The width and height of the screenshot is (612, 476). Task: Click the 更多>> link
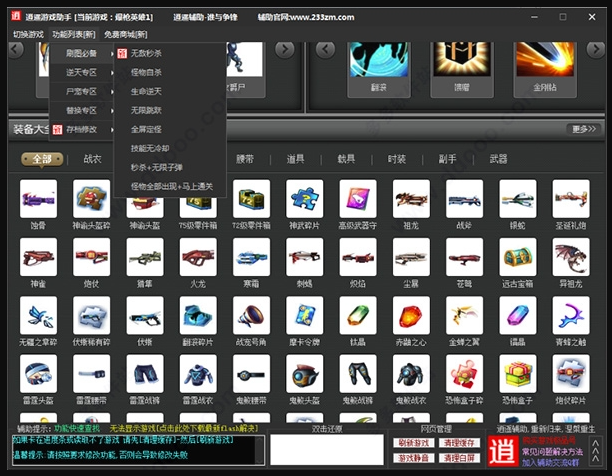click(x=582, y=128)
